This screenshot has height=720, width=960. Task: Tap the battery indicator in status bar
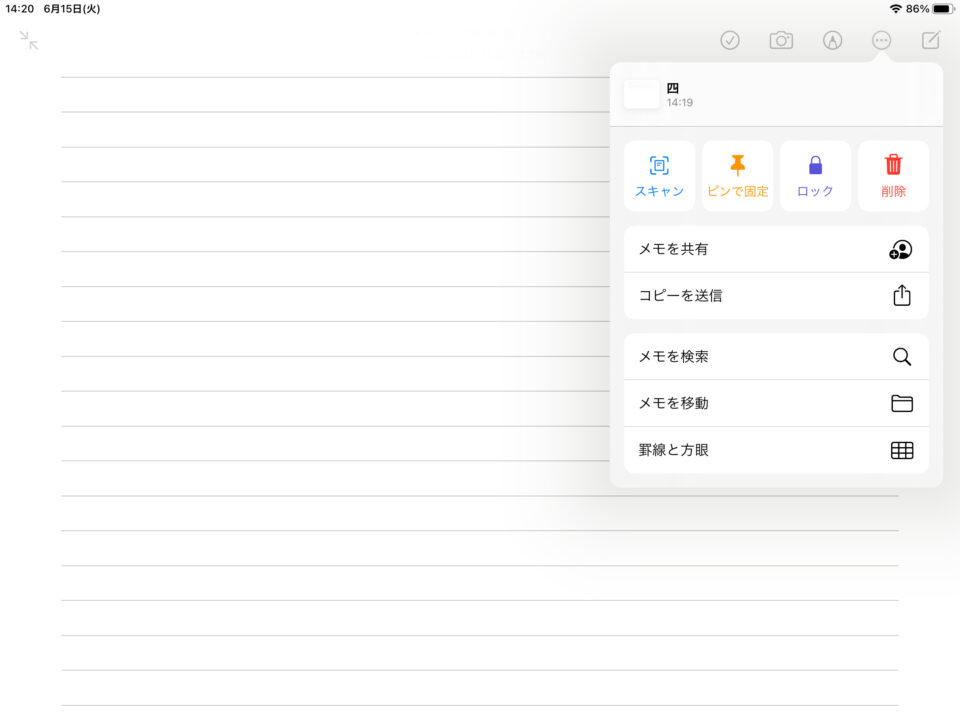pos(942,9)
